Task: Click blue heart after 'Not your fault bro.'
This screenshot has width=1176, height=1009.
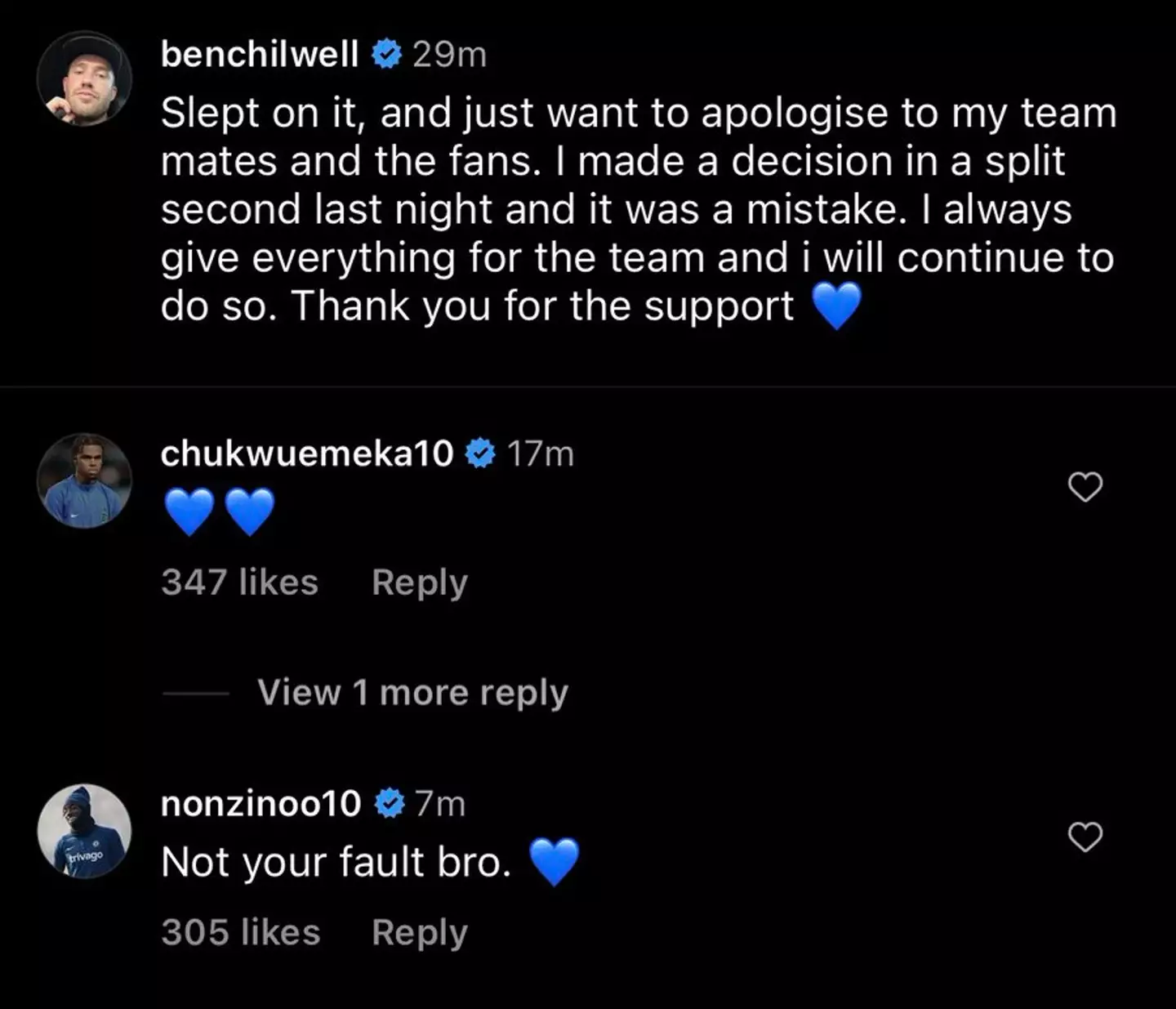Action: [x=555, y=862]
